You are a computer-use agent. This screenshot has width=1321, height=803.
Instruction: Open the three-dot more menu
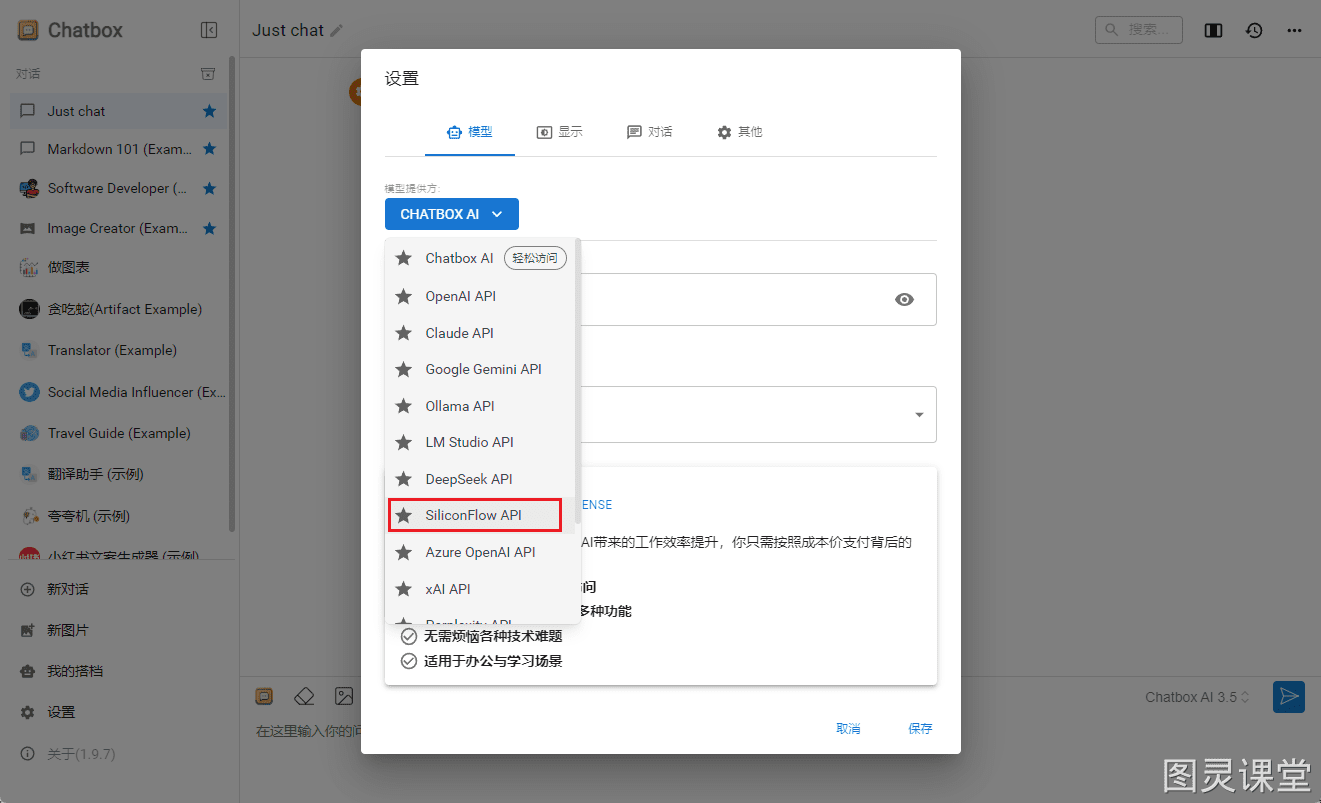point(1294,30)
